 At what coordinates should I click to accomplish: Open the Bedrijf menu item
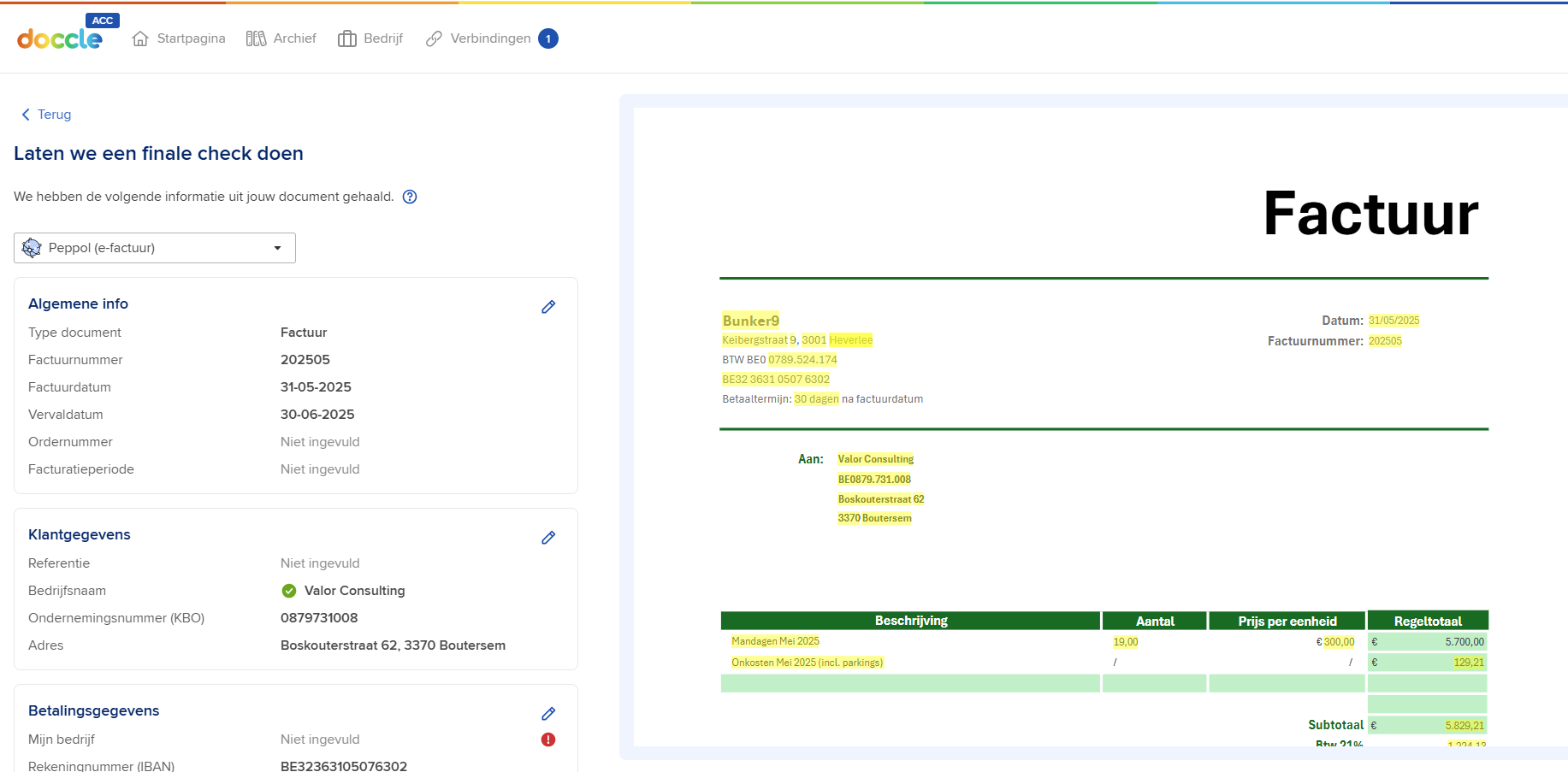(370, 38)
